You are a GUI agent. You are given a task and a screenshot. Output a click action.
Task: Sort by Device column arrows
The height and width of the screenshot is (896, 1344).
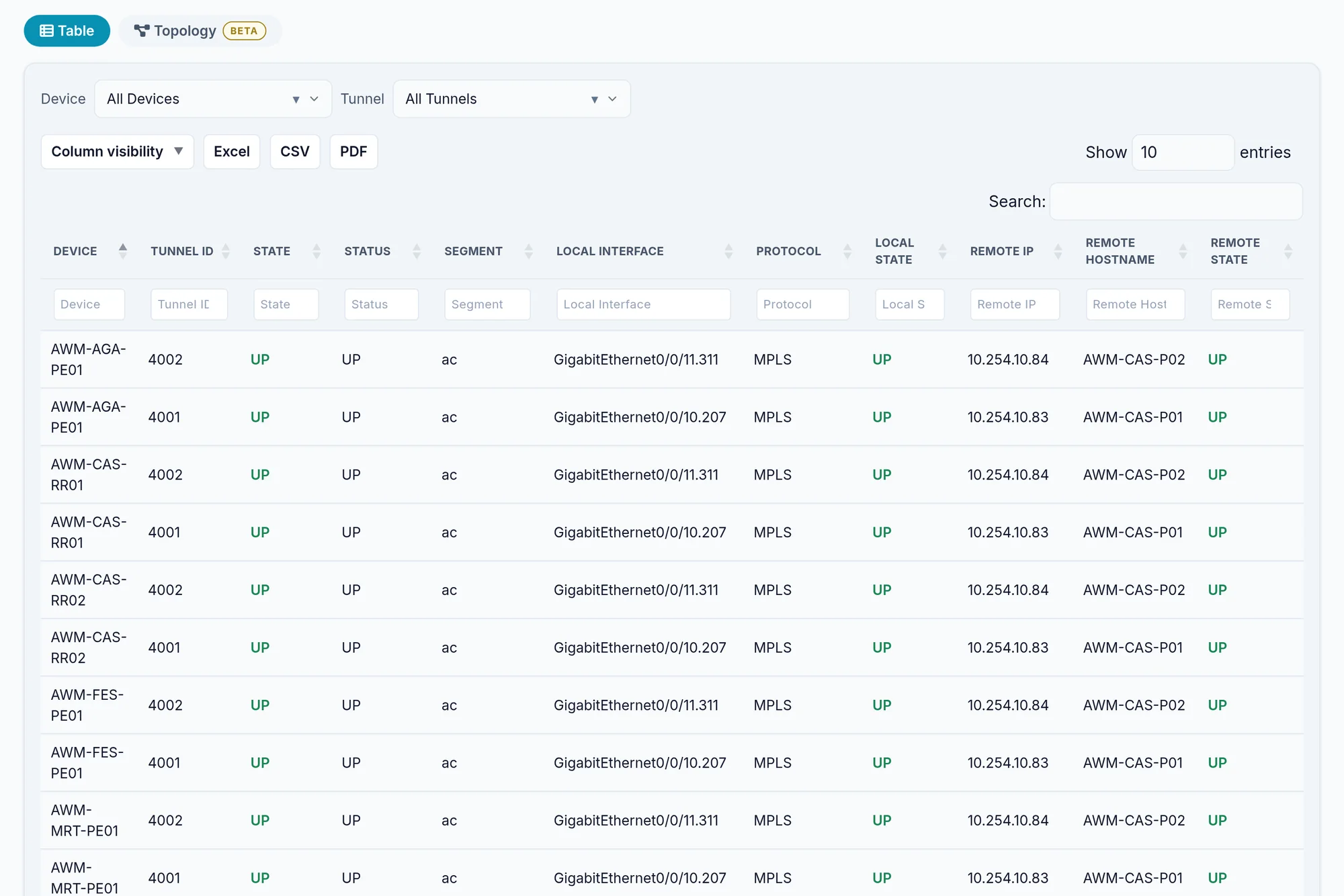click(x=123, y=251)
